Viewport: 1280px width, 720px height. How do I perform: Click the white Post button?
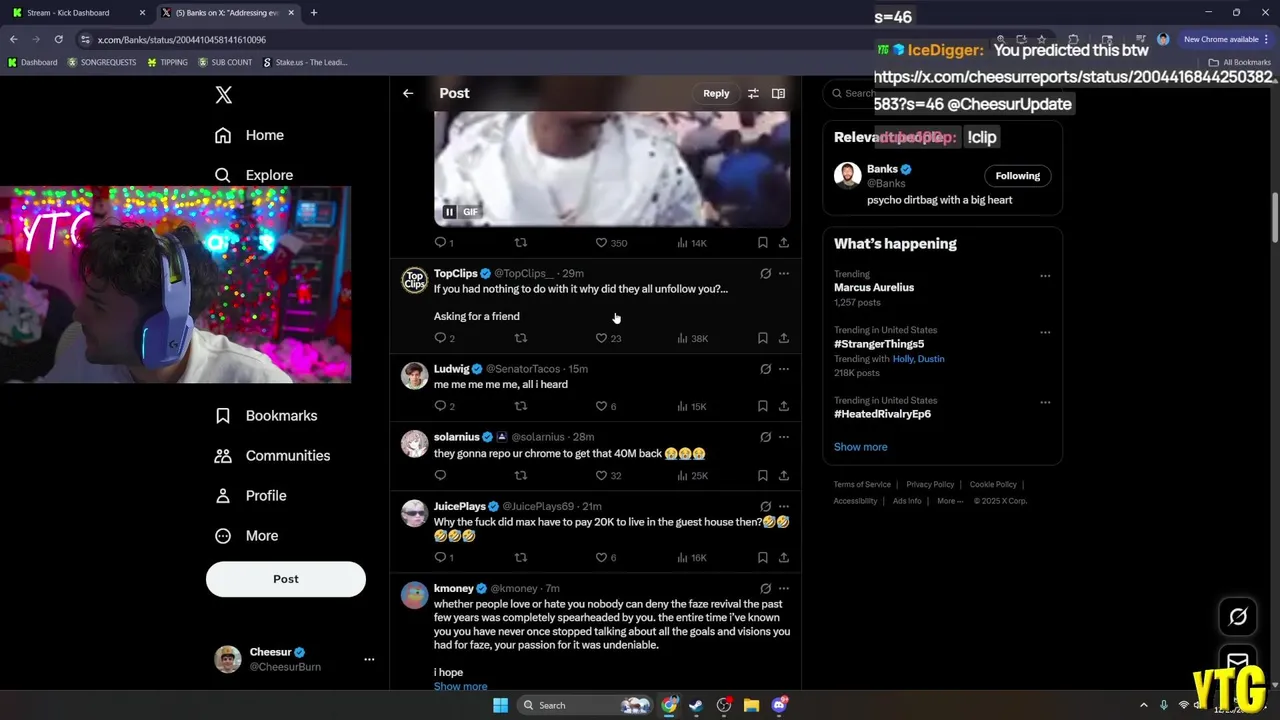pos(286,579)
